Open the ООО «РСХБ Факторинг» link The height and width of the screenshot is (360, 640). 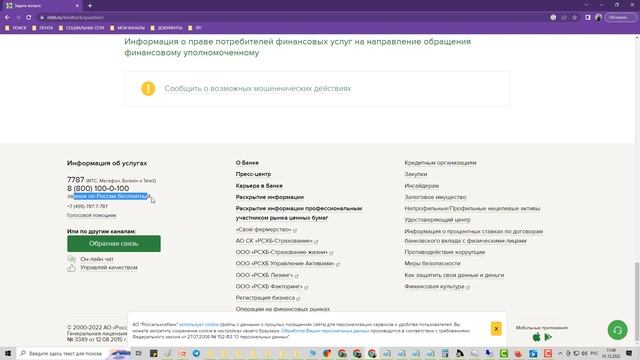pyautogui.click(x=272, y=287)
